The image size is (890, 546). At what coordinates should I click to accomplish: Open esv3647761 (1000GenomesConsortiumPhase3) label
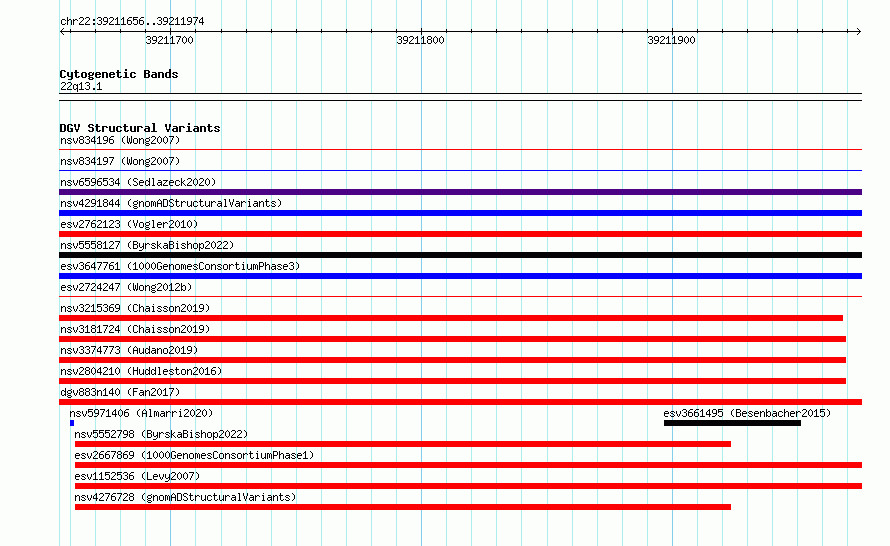point(180,266)
